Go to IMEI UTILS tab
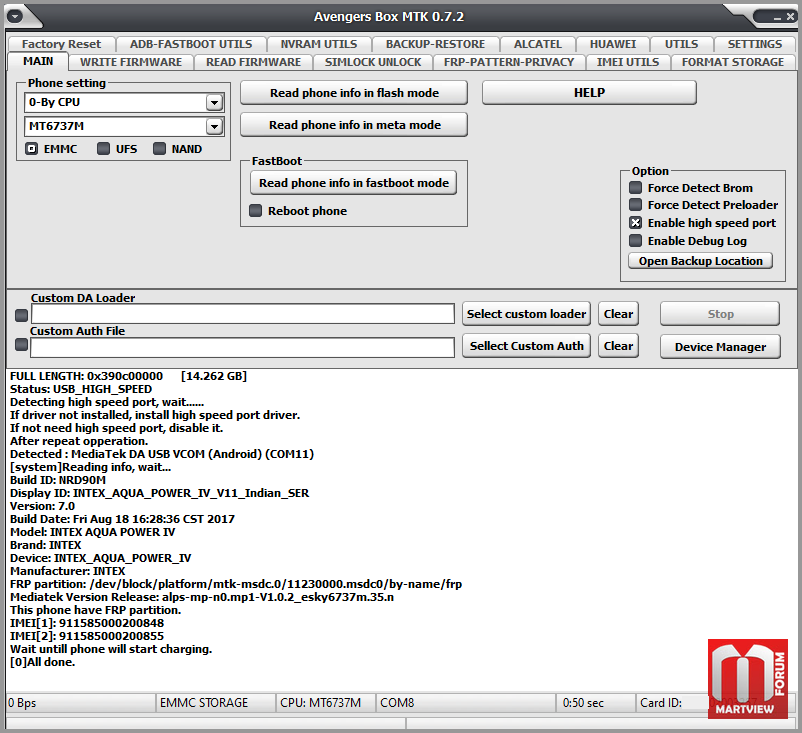This screenshot has width=802, height=733. coord(628,62)
